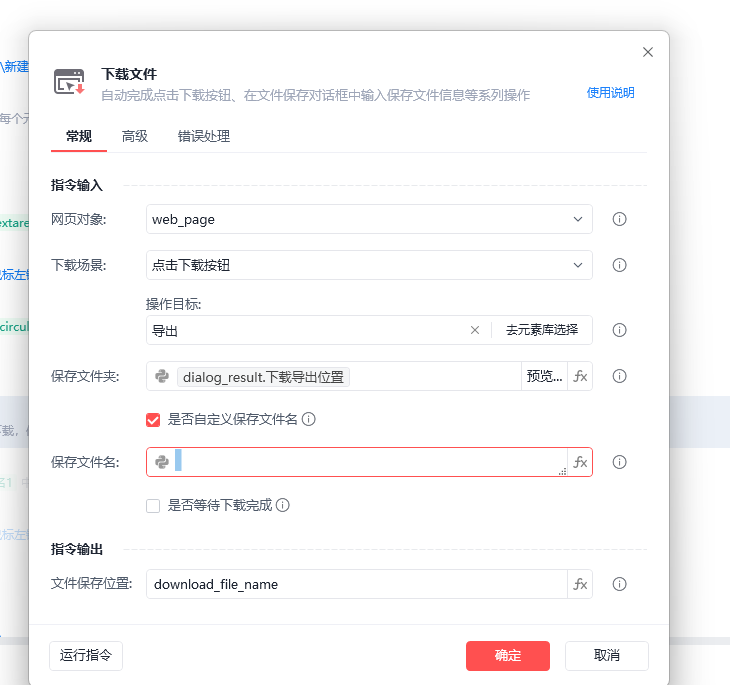Screen dimensions: 730x685
Task: Click the fx button in 保存文件夹 field
Action: click(x=580, y=376)
